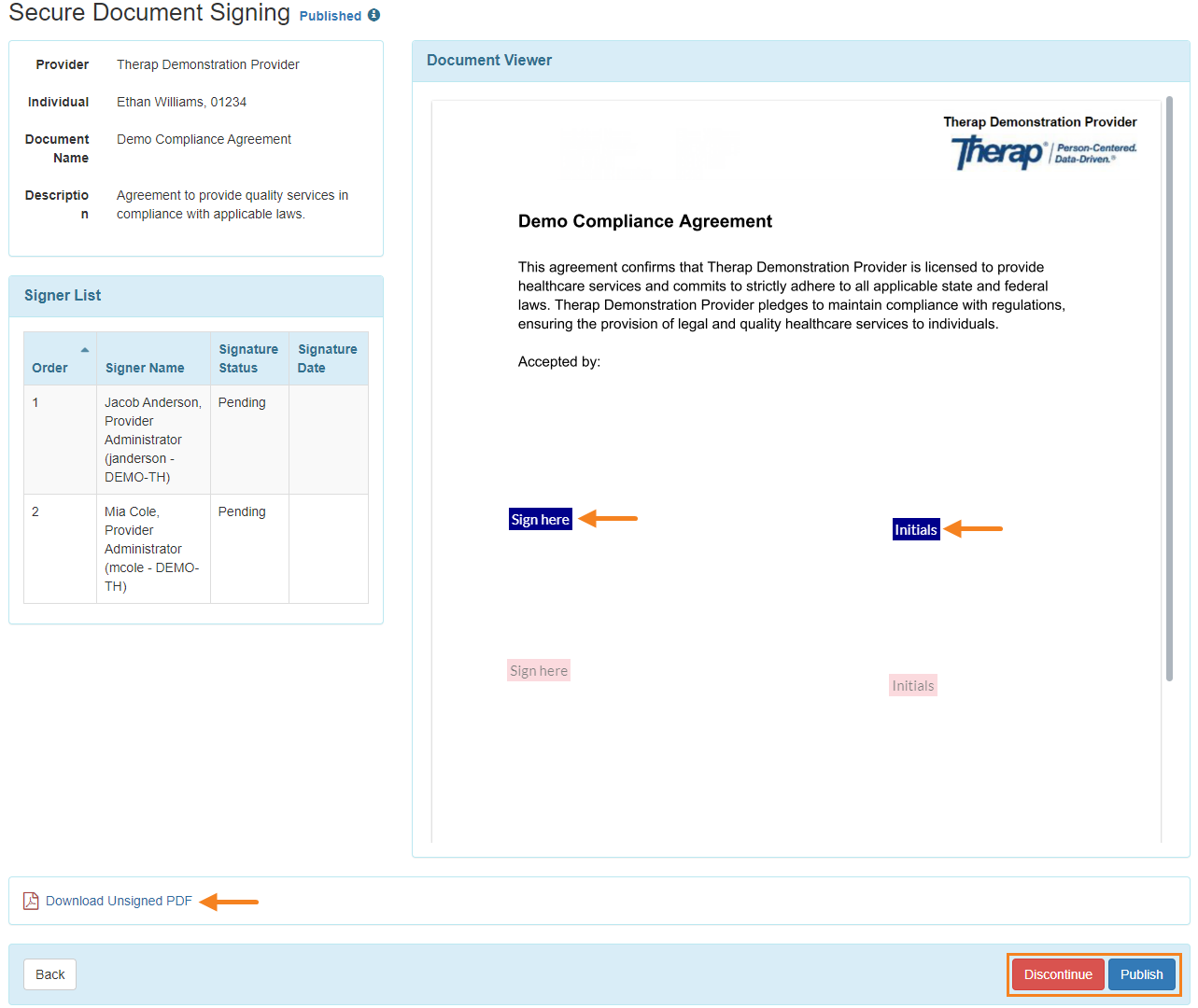
Task: Click the Back button
Action: tap(49, 973)
